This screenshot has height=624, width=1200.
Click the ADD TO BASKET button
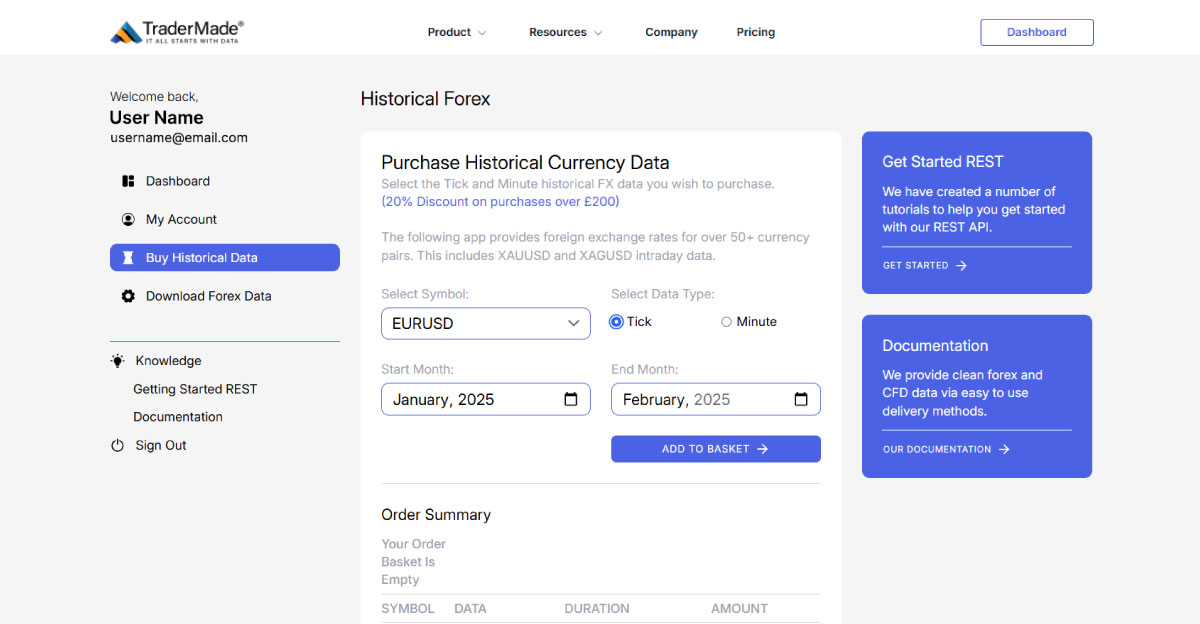(x=716, y=449)
